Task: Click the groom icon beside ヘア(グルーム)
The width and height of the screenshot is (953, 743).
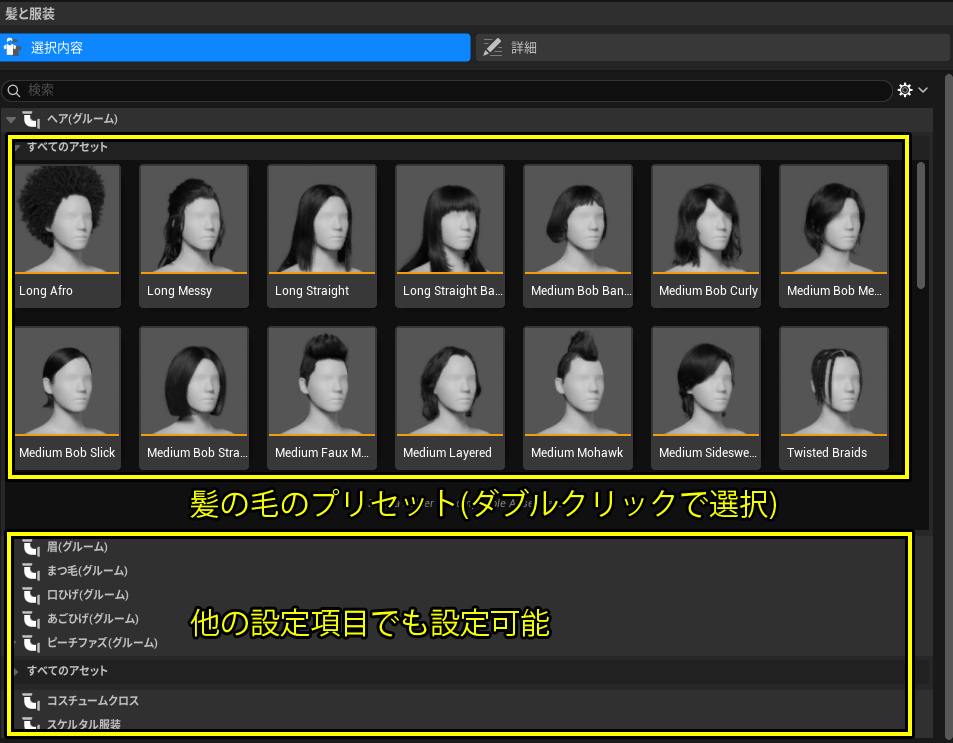Action: (31, 118)
